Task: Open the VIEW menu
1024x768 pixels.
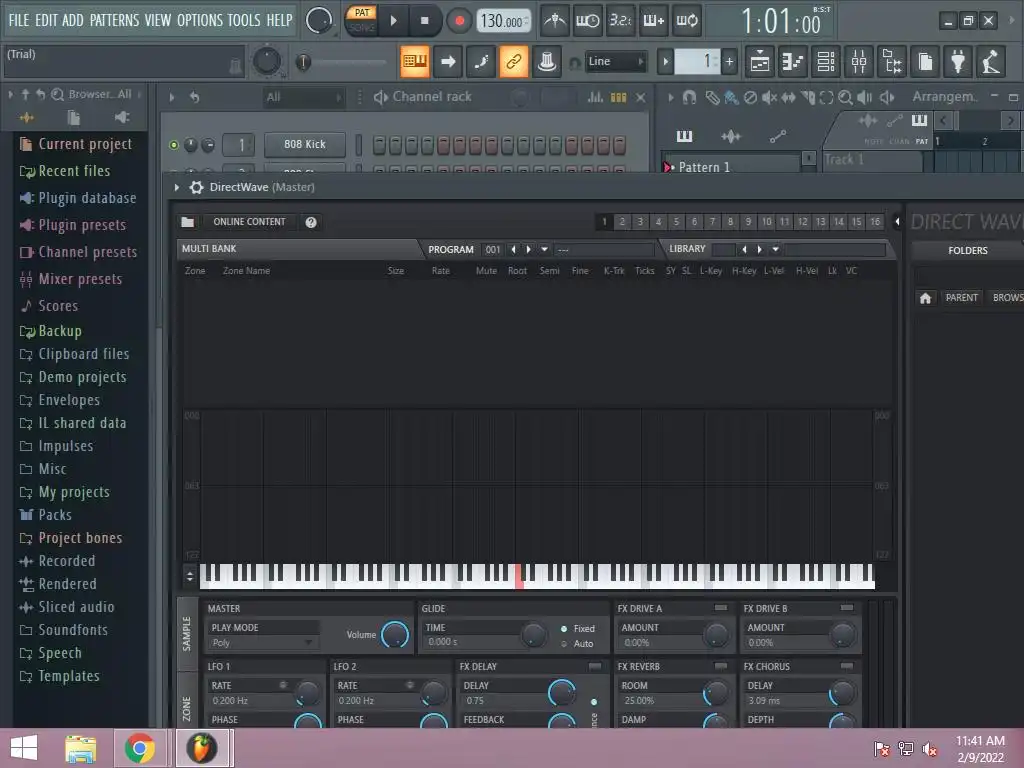Action: pyautogui.click(x=158, y=20)
